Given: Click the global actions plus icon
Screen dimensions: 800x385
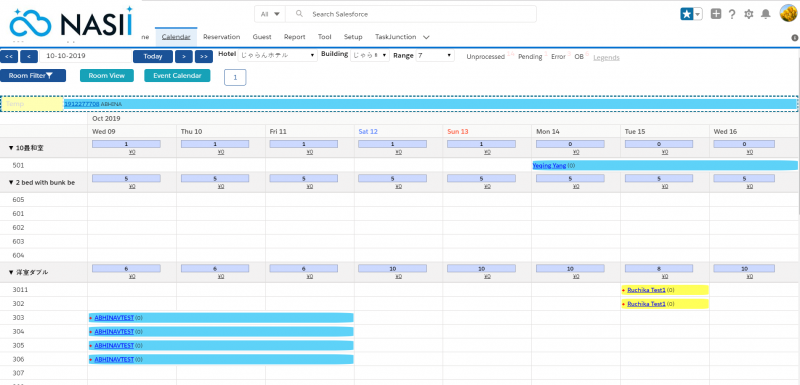Looking at the screenshot, I should 716,14.
